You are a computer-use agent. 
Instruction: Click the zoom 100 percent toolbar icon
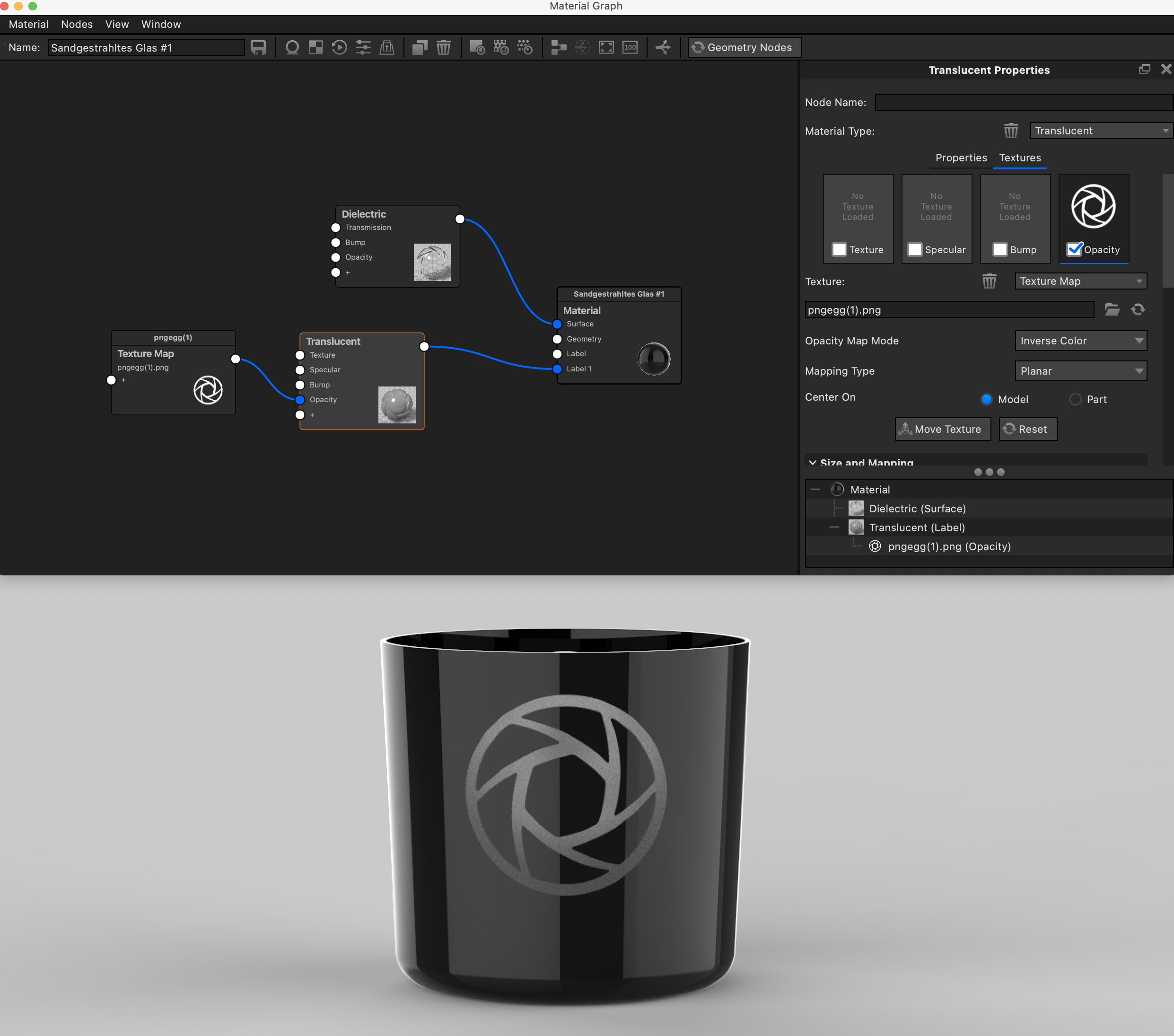point(630,47)
